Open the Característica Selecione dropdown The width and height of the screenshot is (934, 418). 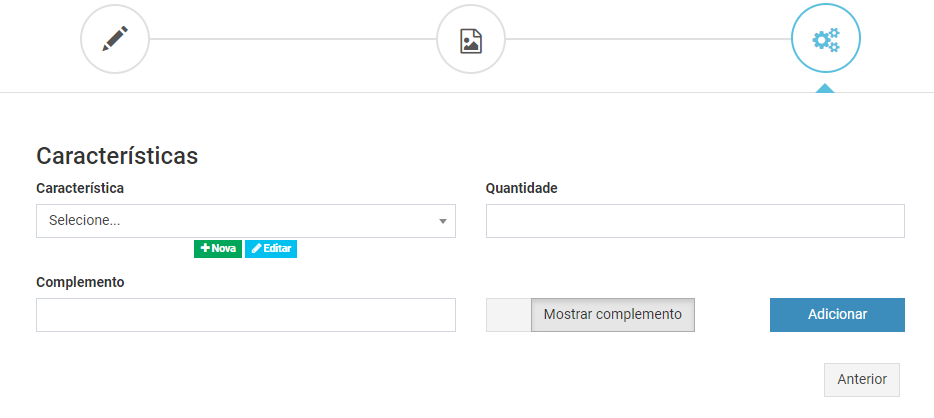point(246,221)
